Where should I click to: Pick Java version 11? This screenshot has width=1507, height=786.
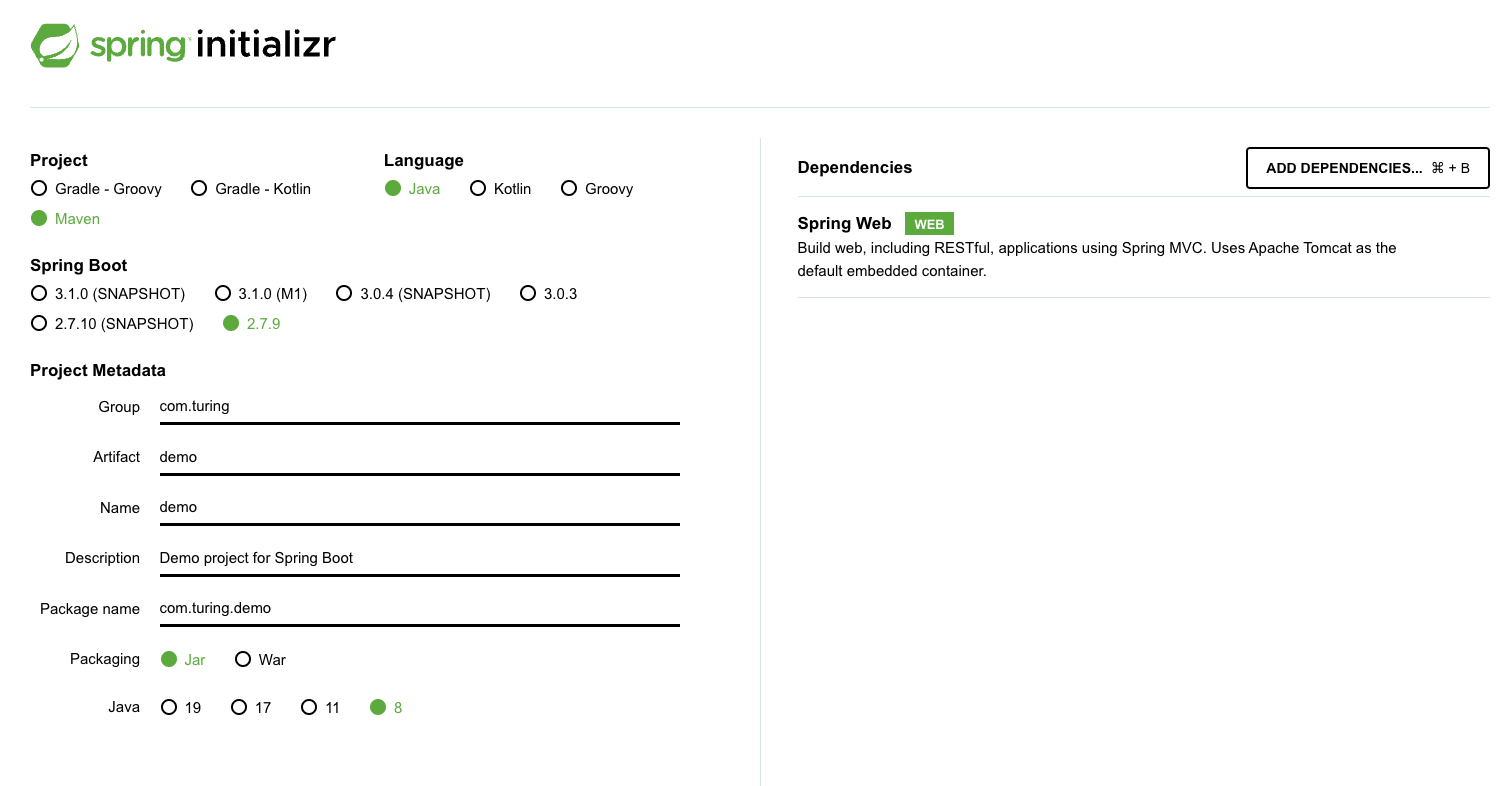point(321,707)
